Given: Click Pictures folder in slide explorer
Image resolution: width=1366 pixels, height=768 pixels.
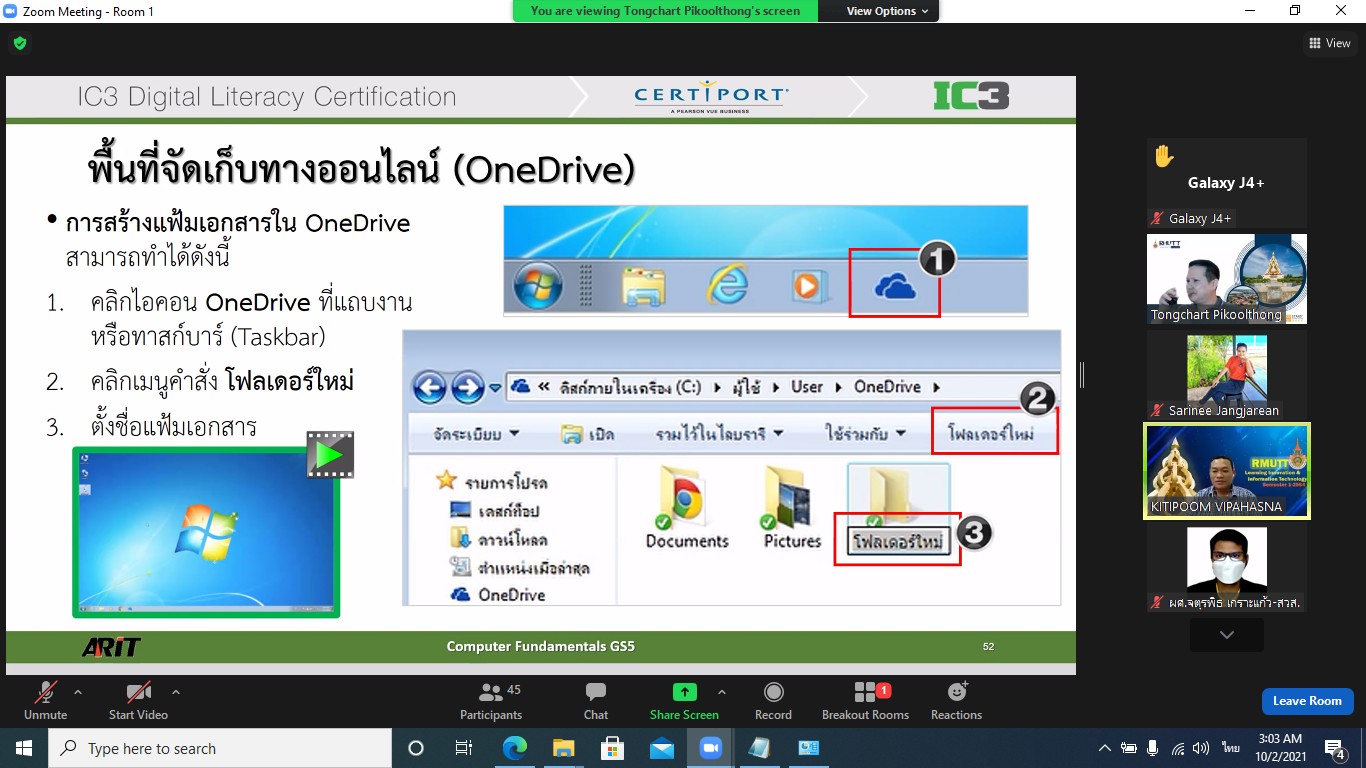Looking at the screenshot, I should click(791, 509).
